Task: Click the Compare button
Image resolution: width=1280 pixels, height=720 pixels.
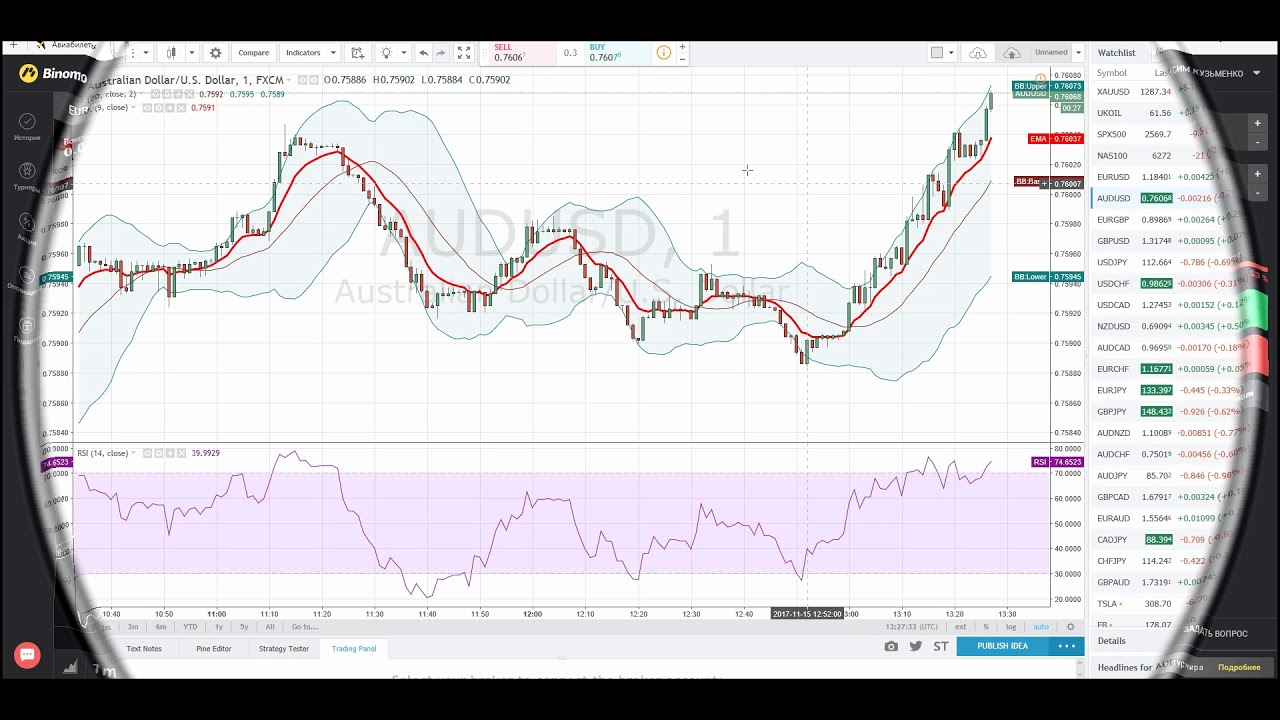Action: pos(253,53)
